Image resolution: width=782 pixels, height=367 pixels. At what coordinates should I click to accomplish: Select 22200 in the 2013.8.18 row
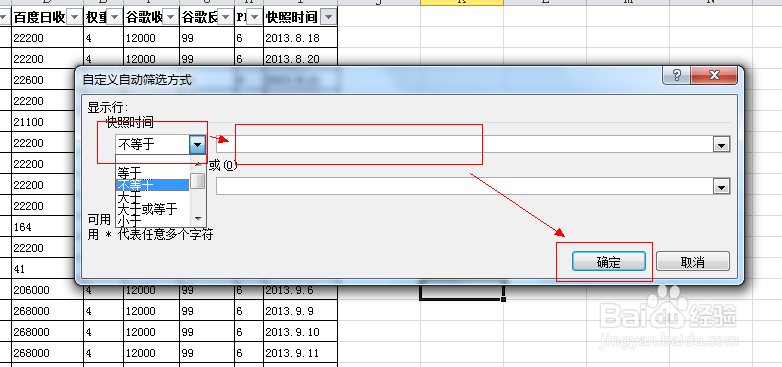click(47, 38)
